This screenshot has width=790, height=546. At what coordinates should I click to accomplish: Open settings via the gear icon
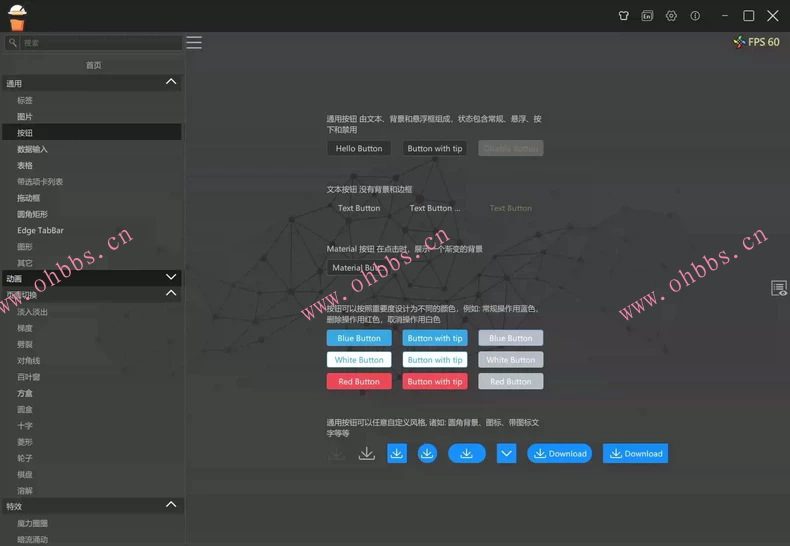(x=671, y=16)
